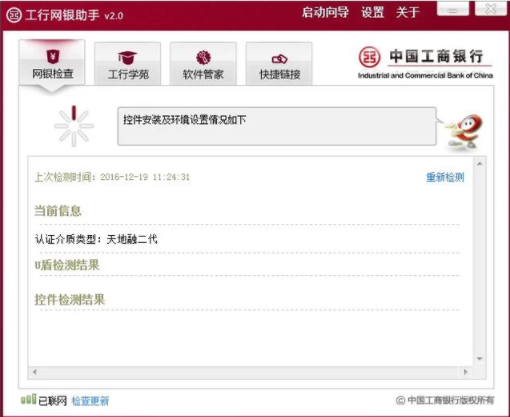Open the 设置 menu
Screen dimensions: 510x417
point(372,13)
